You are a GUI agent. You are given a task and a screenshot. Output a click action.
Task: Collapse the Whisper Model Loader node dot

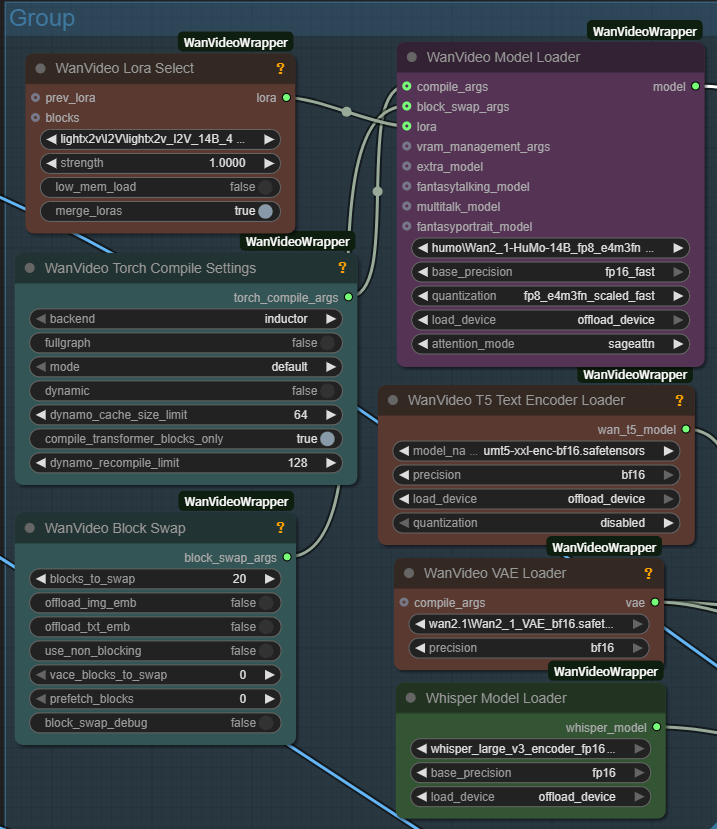click(410, 698)
